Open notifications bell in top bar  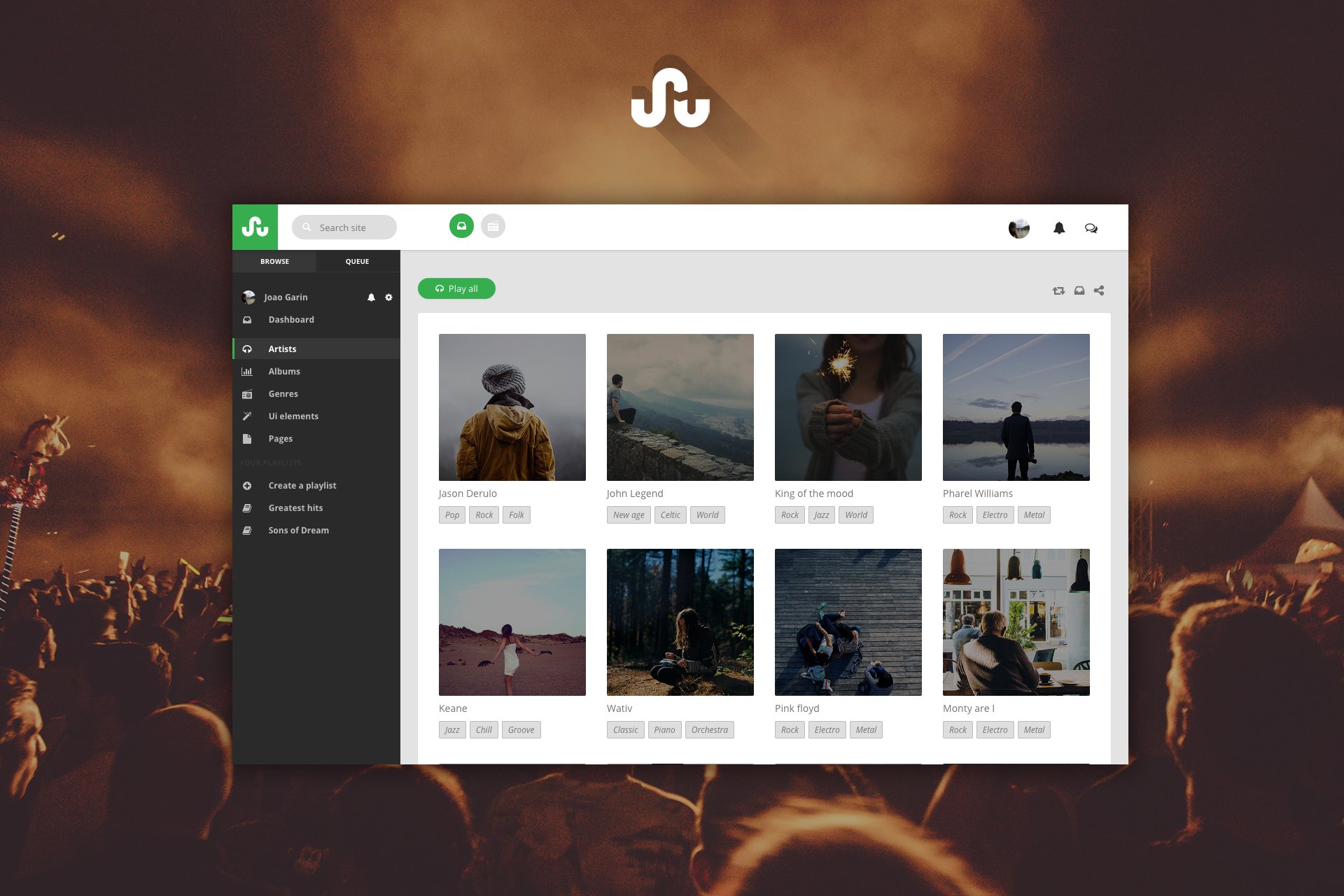coord(1058,228)
